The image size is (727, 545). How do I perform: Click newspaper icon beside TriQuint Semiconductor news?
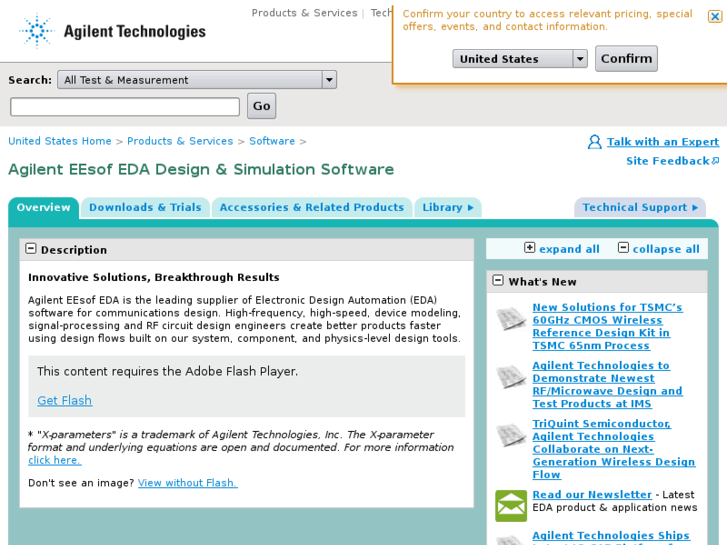coord(511,435)
